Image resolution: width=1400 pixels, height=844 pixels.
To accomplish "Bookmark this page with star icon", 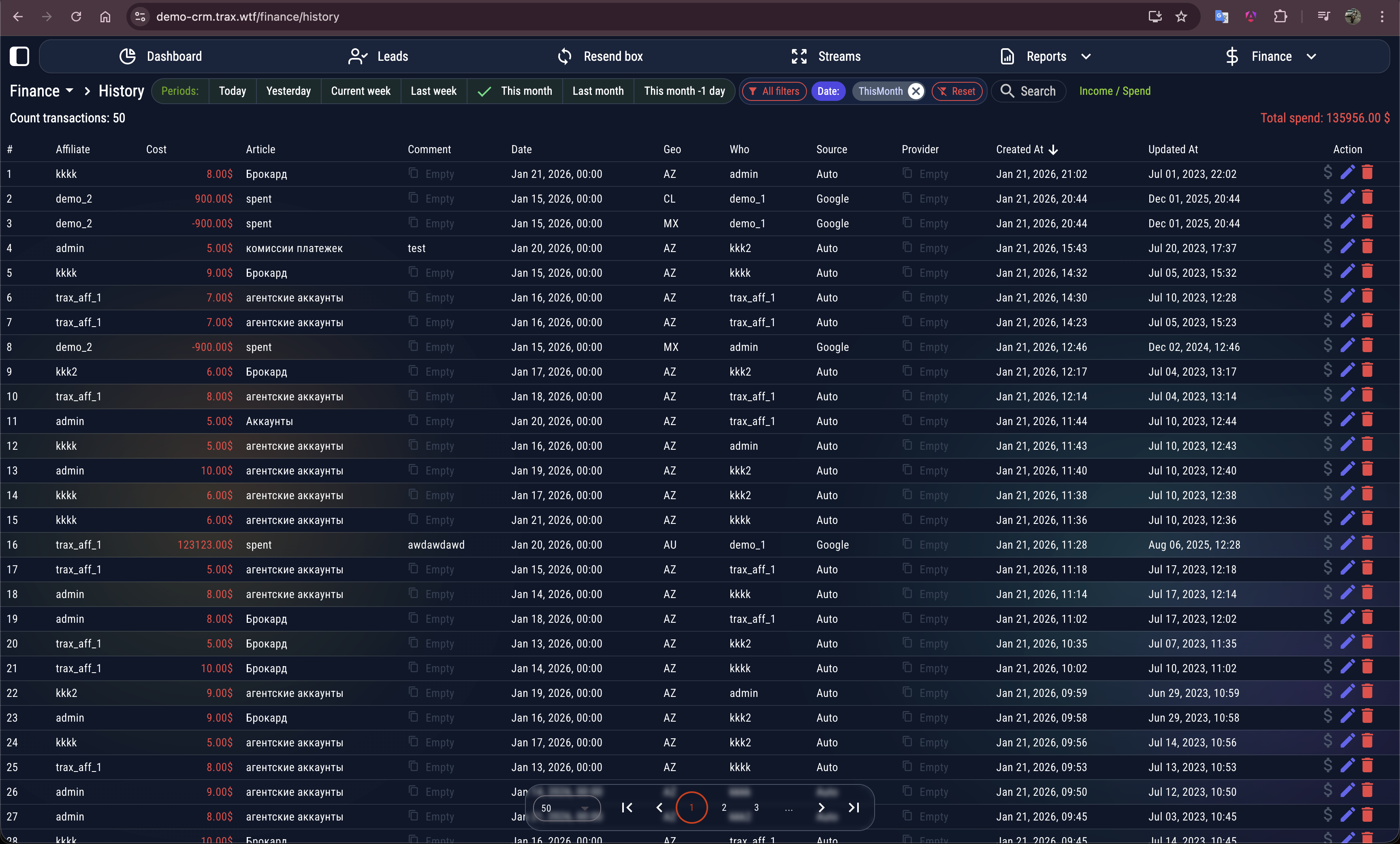I will point(1181,17).
